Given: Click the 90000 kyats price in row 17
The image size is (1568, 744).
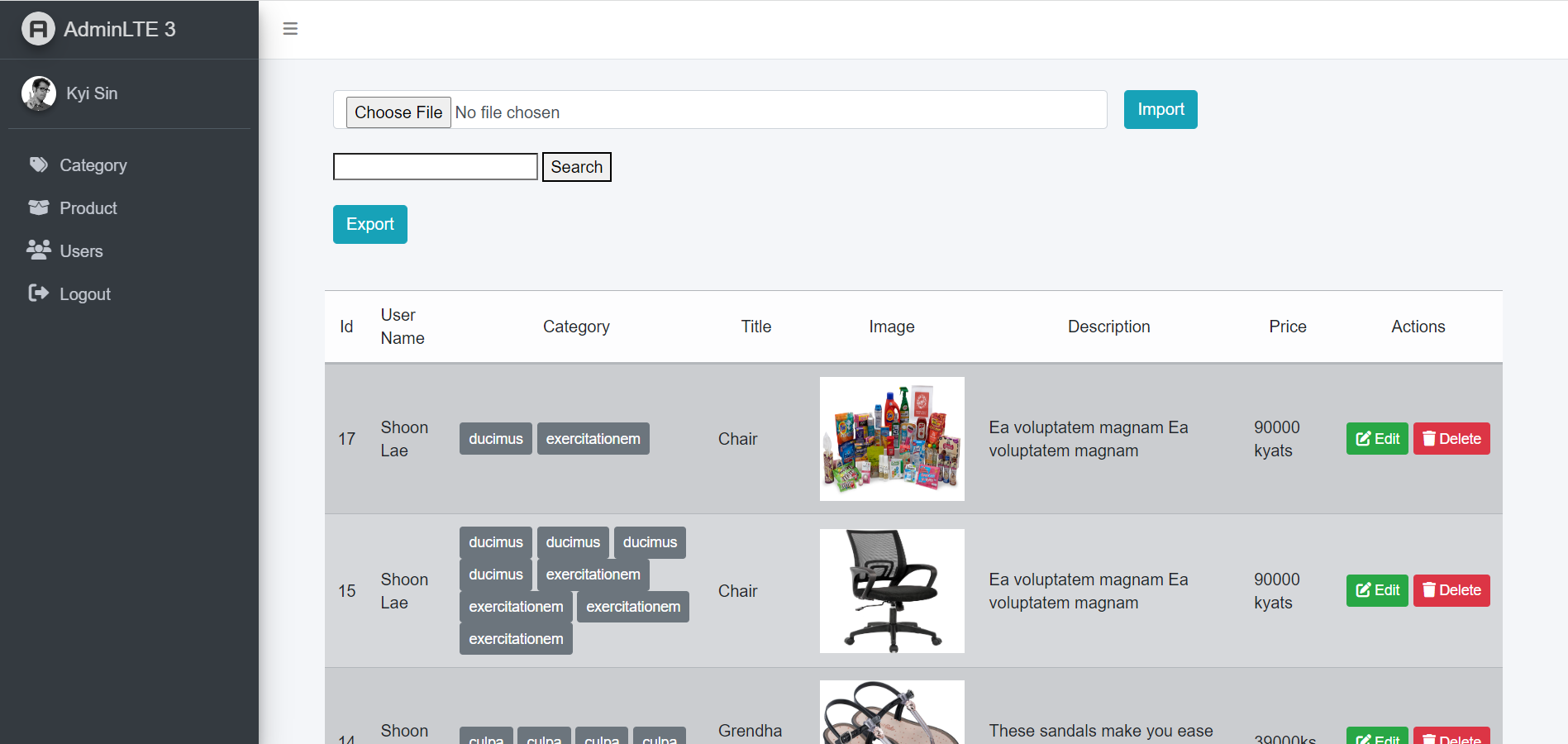Looking at the screenshot, I should (x=1277, y=439).
